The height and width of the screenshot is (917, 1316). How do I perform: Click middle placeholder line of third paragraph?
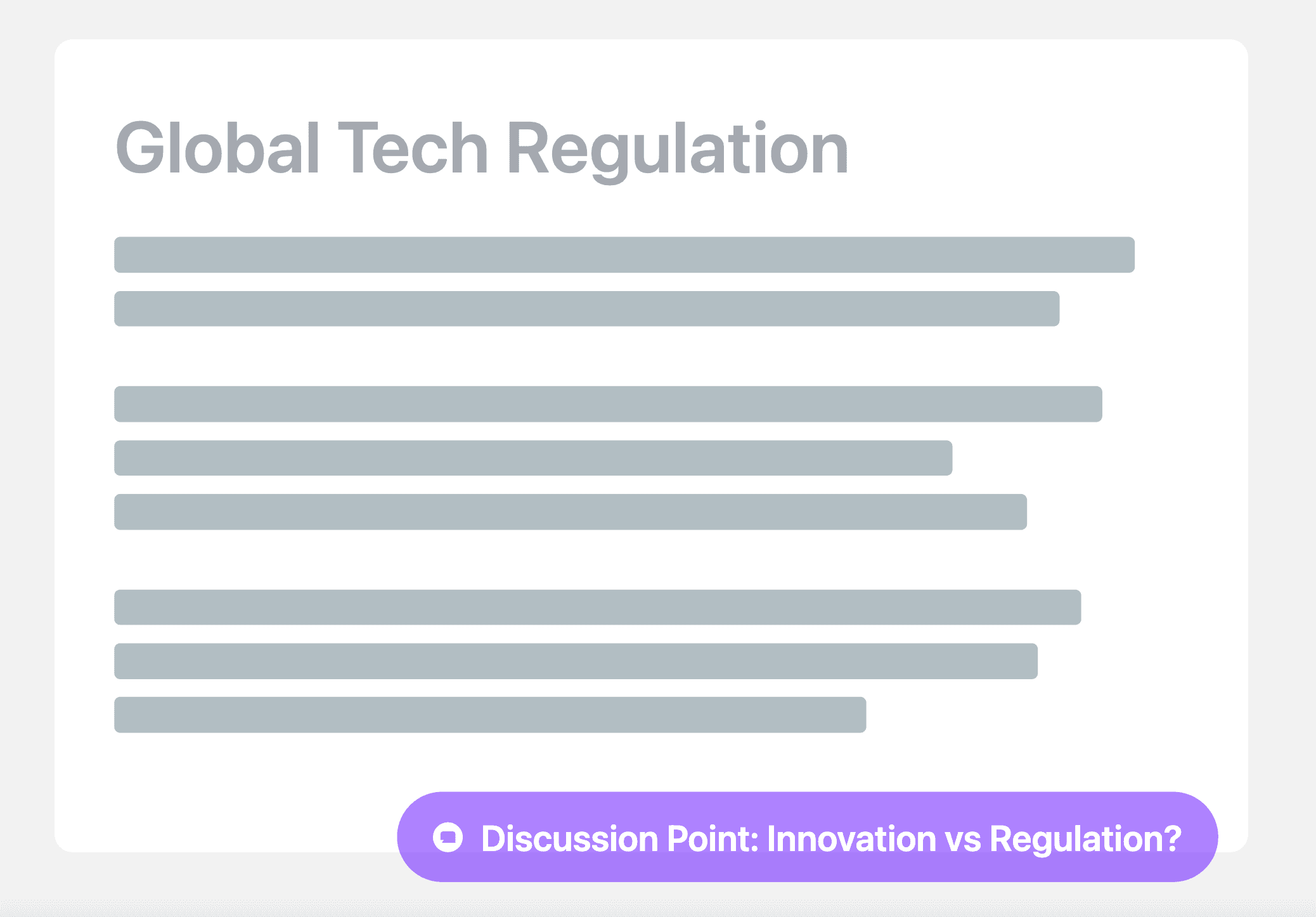coord(576,661)
